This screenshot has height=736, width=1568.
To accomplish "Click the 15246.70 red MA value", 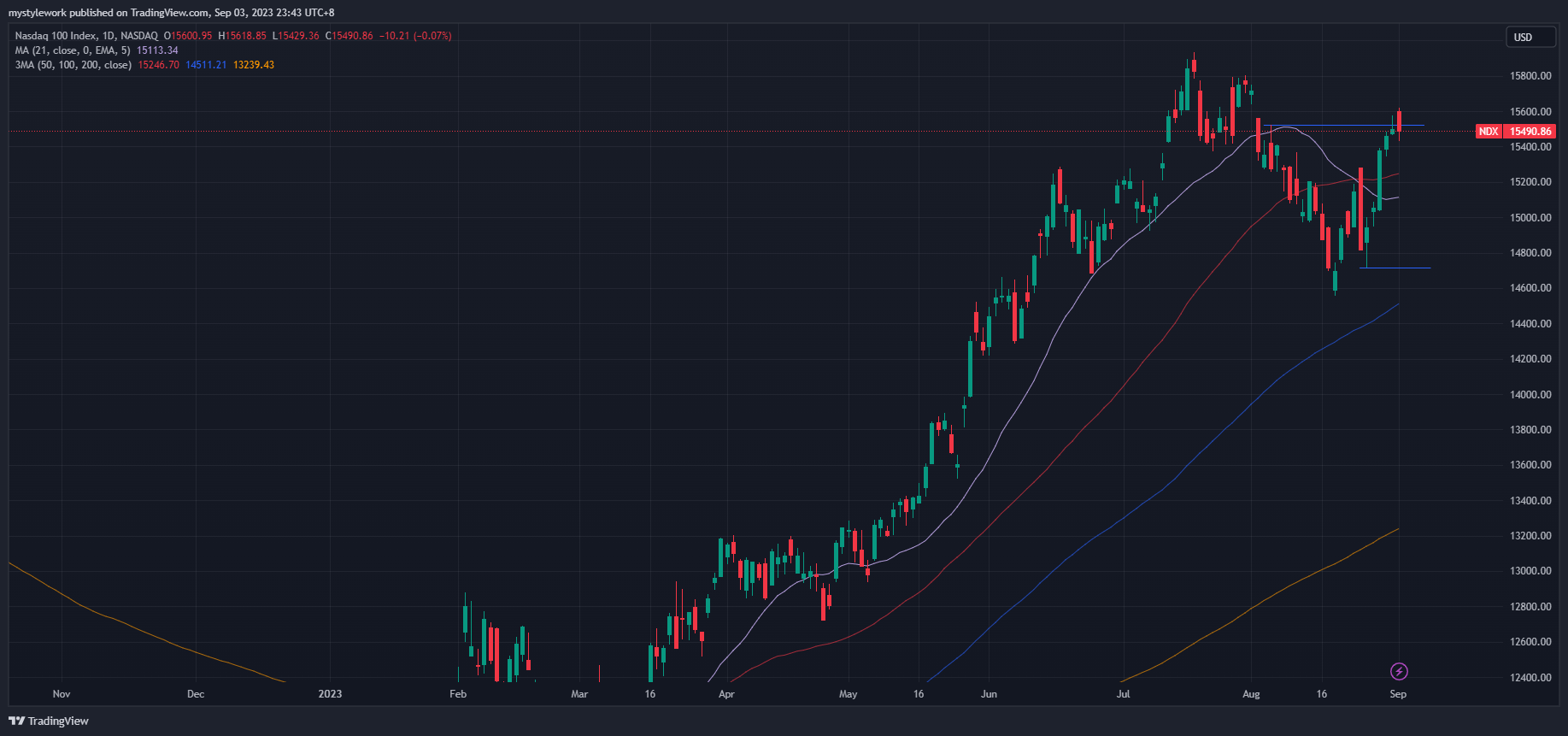I will pos(159,65).
